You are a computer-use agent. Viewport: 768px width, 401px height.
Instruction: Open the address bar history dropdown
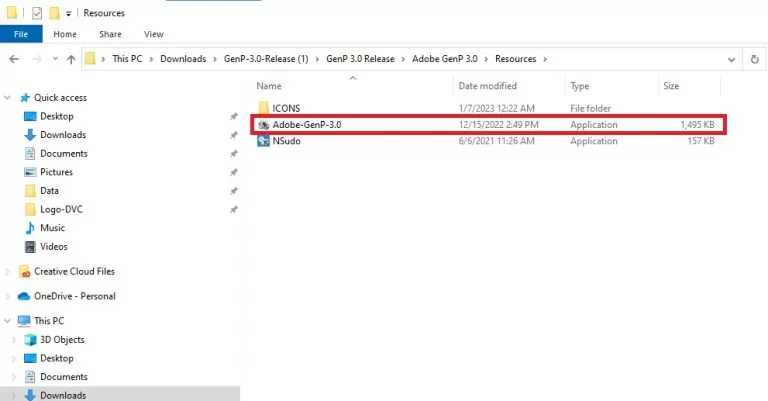[729, 59]
